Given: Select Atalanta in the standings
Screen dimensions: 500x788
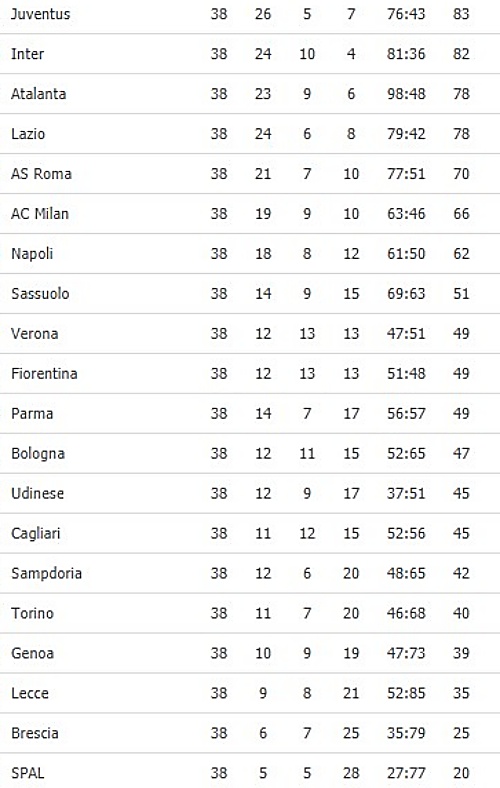Looking at the screenshot, I should [x=39, y=94].
